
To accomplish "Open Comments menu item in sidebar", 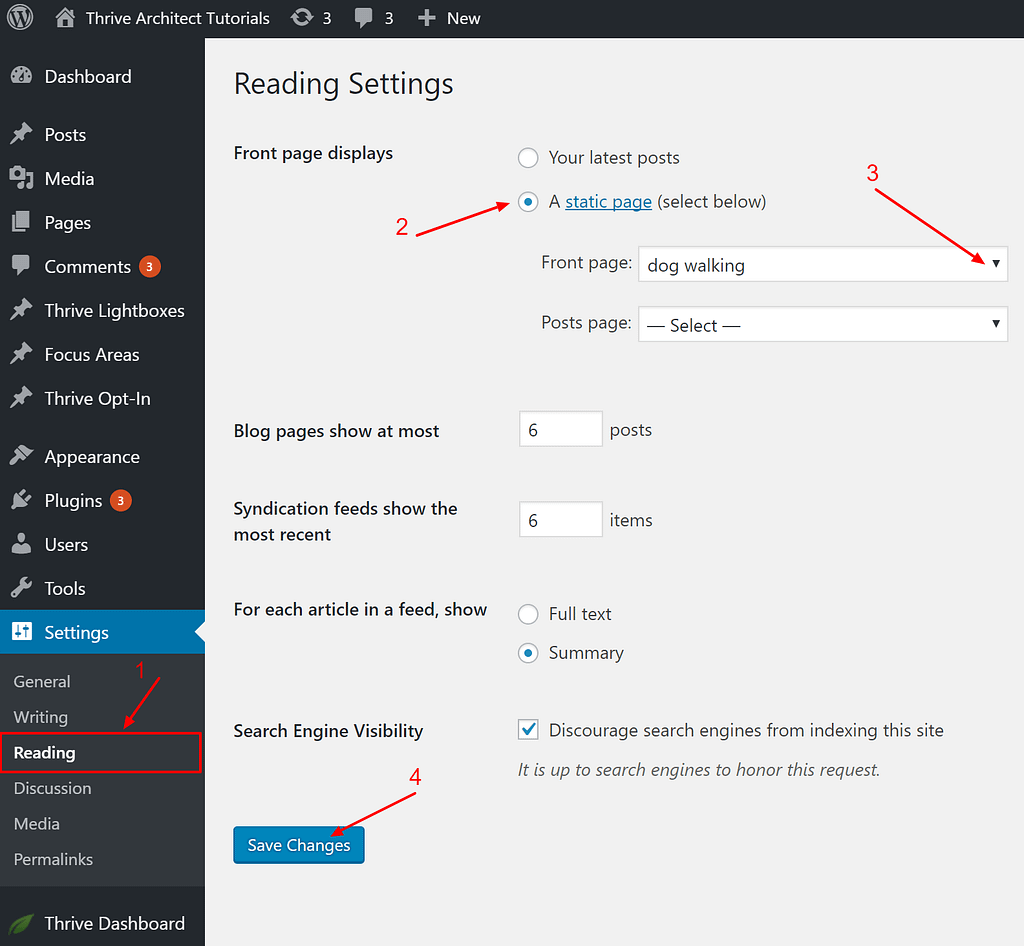I will (x=102, y=266).
